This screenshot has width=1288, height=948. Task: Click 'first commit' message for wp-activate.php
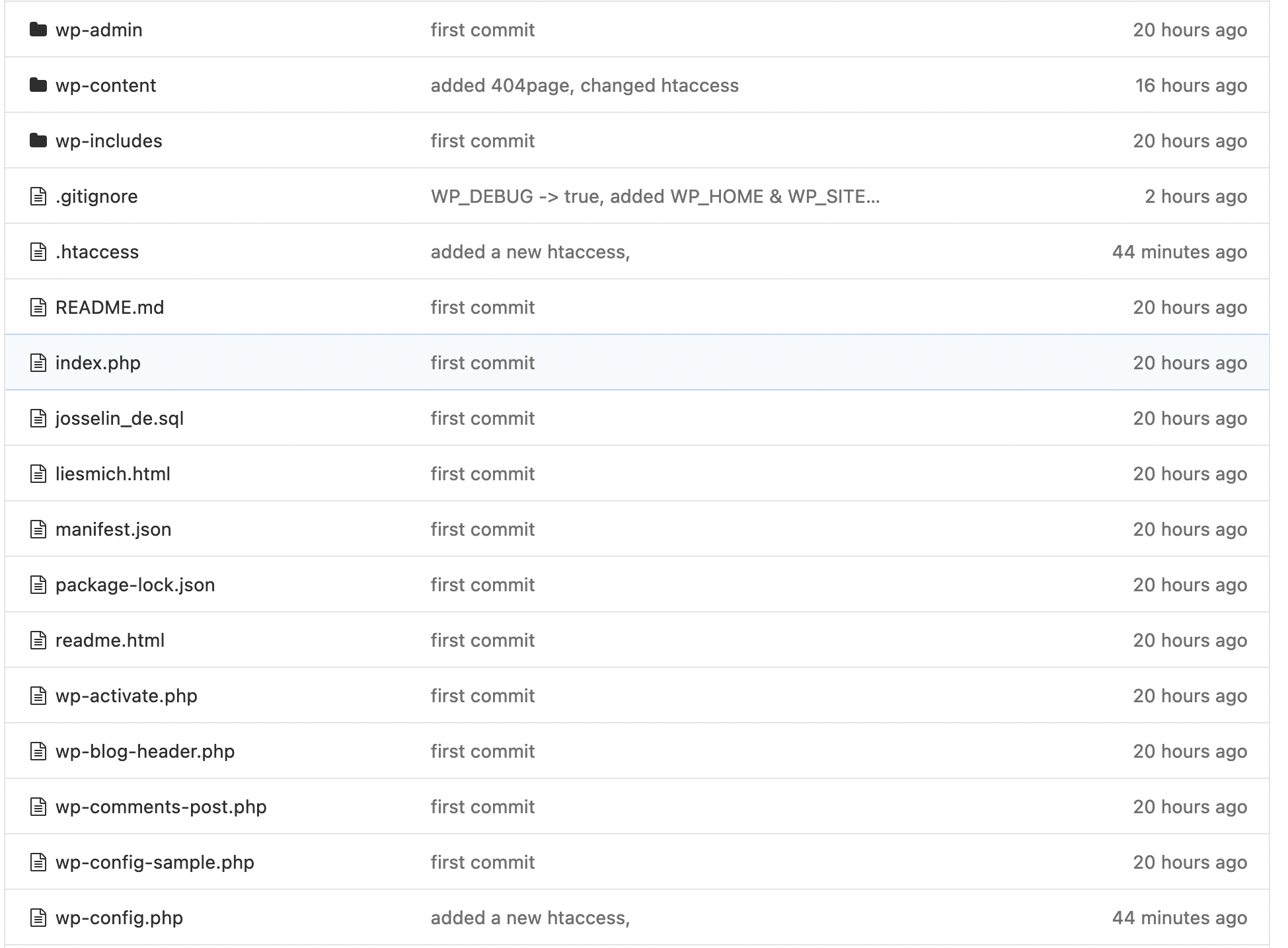[x=483, y=696]
